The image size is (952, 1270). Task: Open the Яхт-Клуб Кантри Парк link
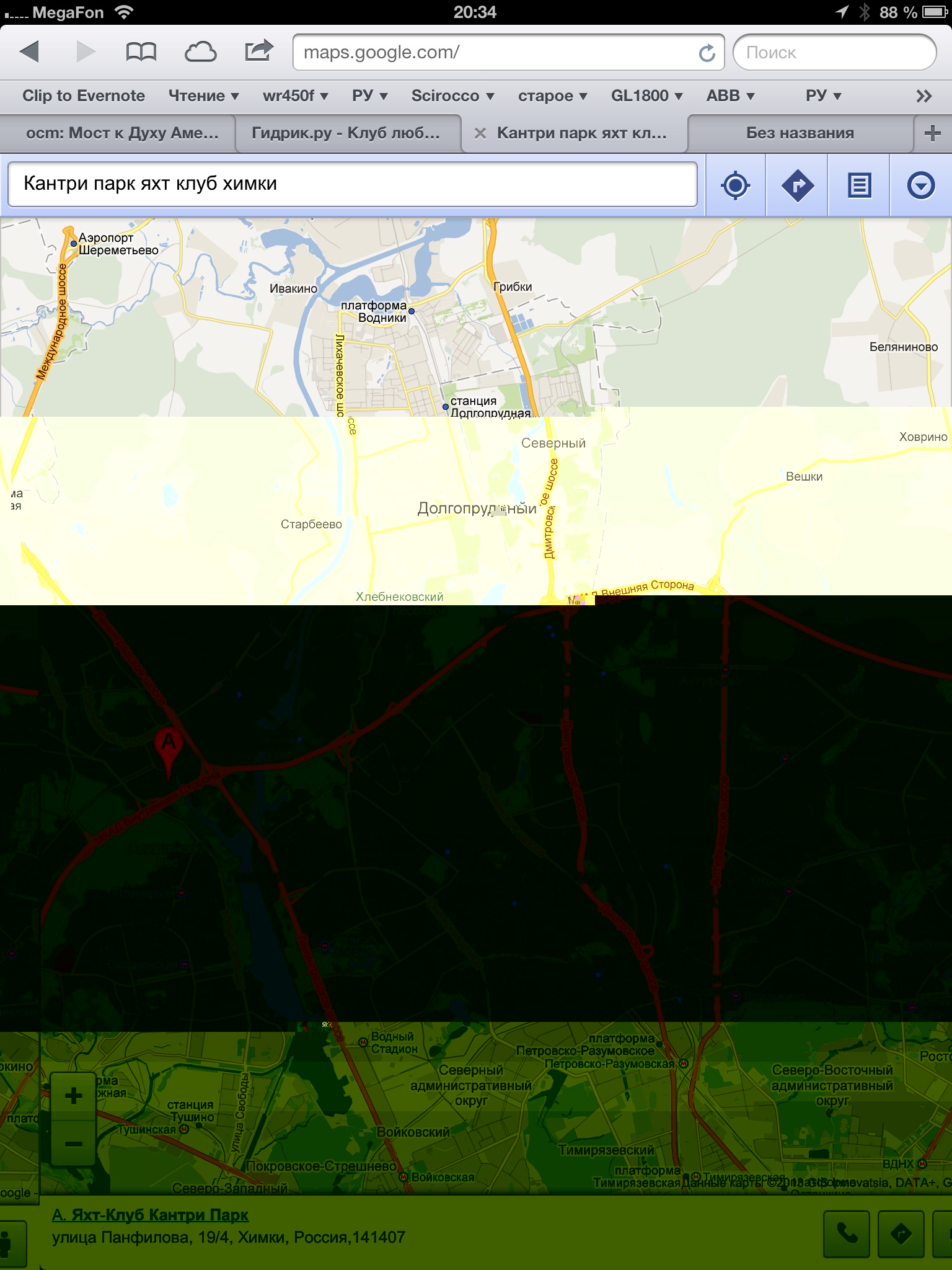click(x=150, y=1215)
